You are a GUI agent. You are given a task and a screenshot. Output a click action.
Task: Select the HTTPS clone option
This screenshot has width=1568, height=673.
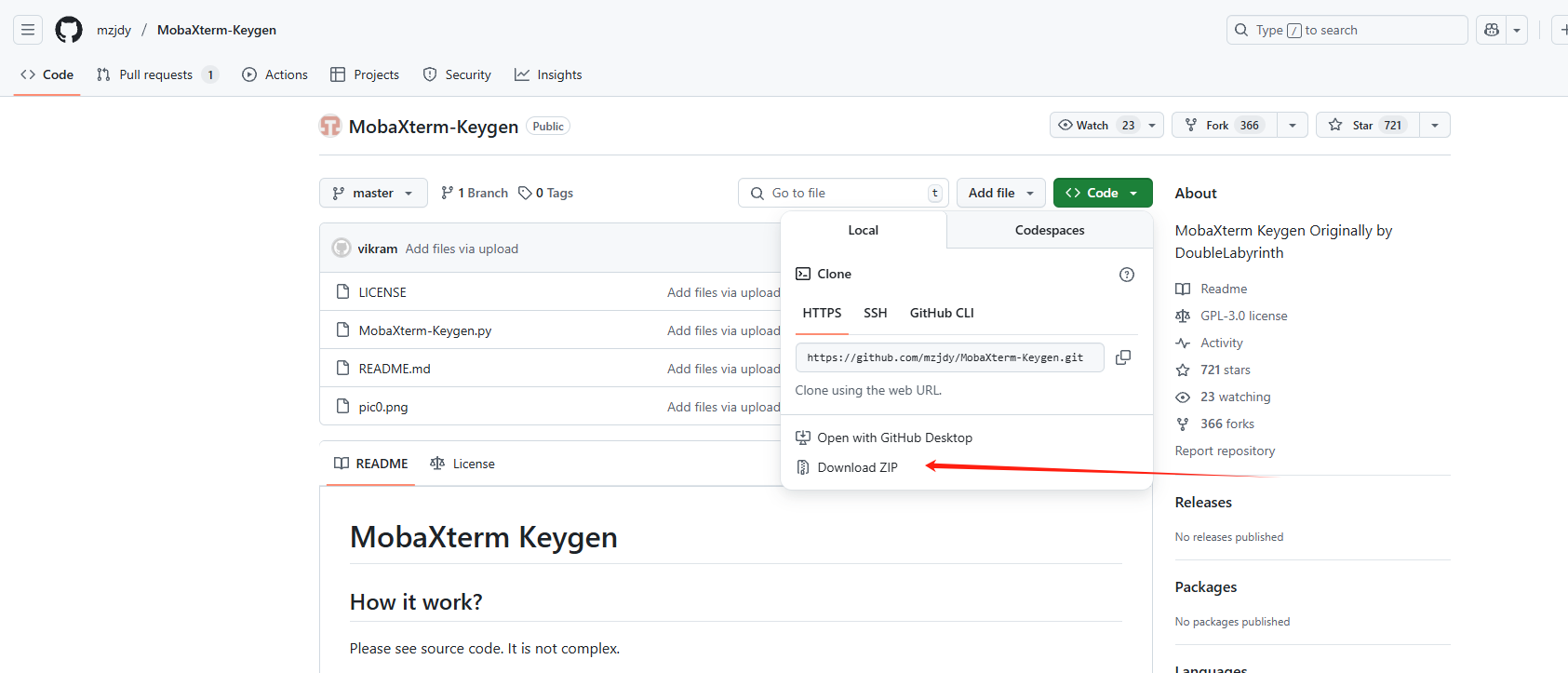click(x=822, y=313)
